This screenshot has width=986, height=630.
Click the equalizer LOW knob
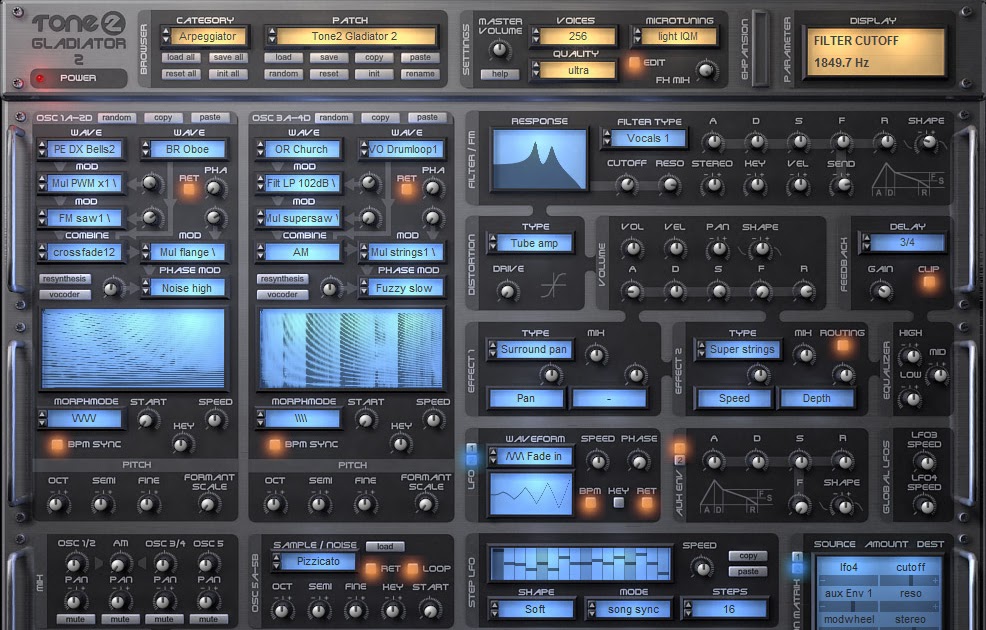[x=910, y=397]
